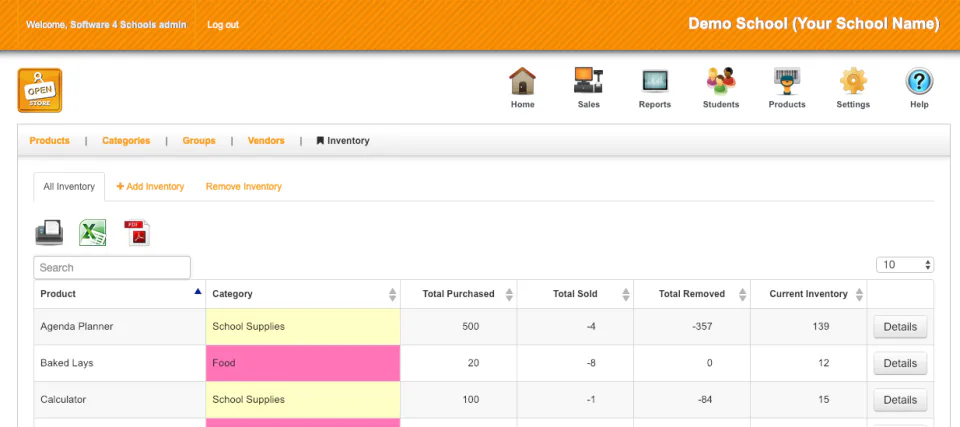This screenshot has width=960, height=427.
Task: Click the bookmark icon beside Inventory
Action: [x=320, y=140]
